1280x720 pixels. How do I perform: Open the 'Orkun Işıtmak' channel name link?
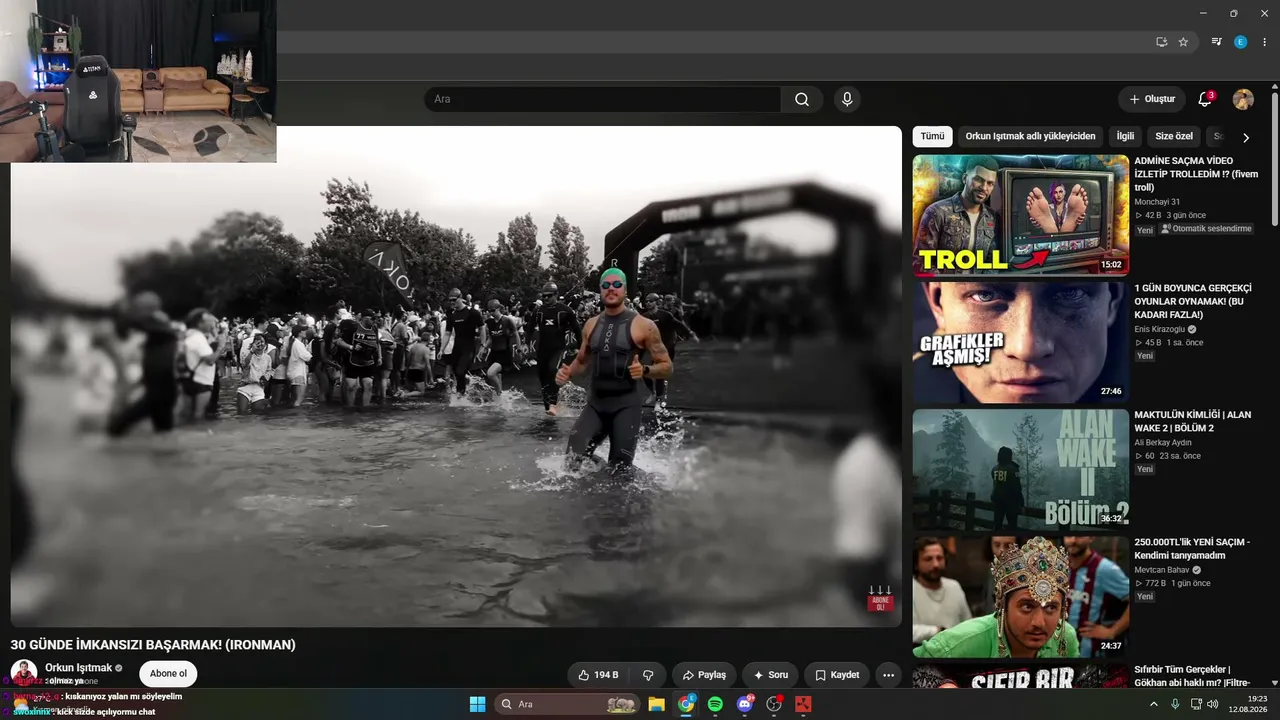[x=79, y=668]
